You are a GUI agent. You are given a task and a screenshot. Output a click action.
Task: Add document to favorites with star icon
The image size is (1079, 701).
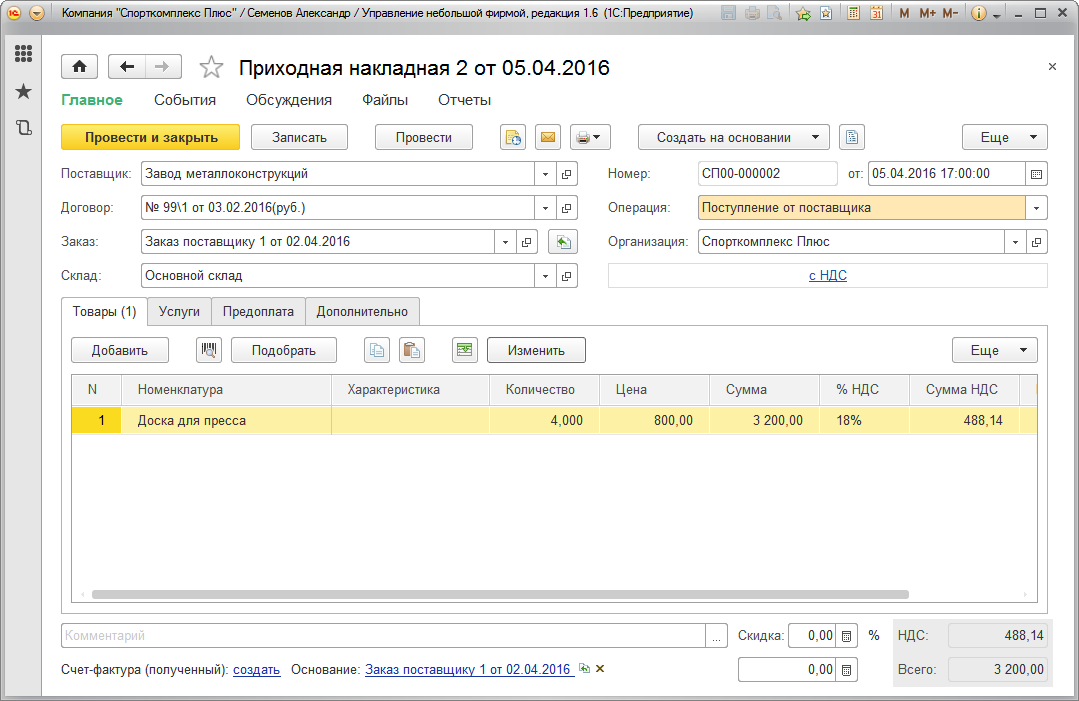click(211, 67)
